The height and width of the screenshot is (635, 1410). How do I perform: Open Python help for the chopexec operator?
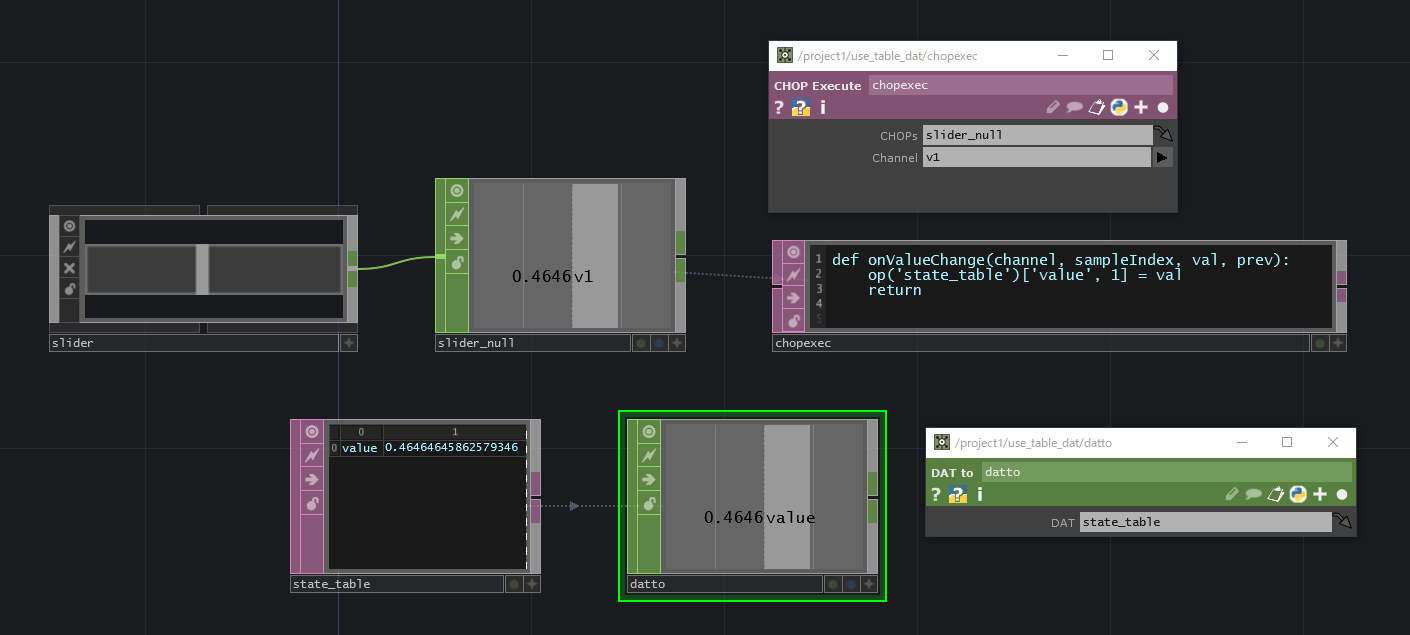pyautogui.click(x=800, y=107)
